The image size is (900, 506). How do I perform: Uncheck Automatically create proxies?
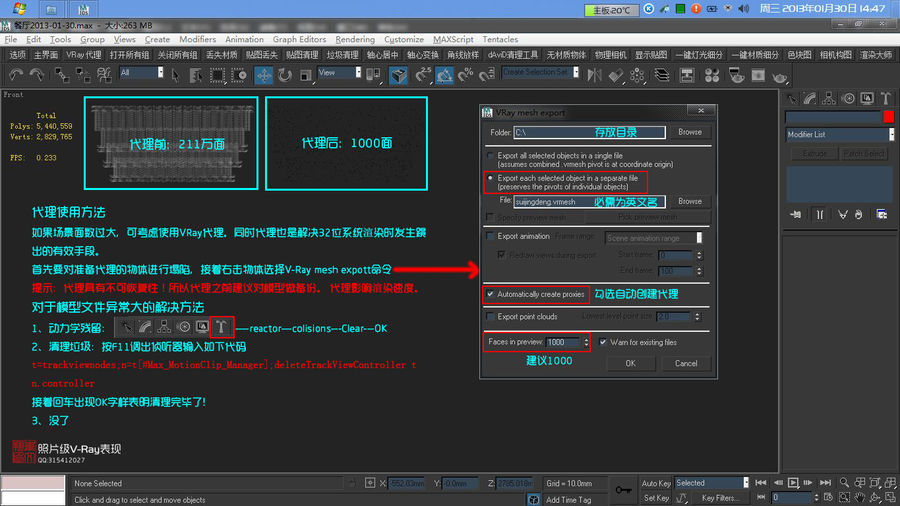coord(490,294)
